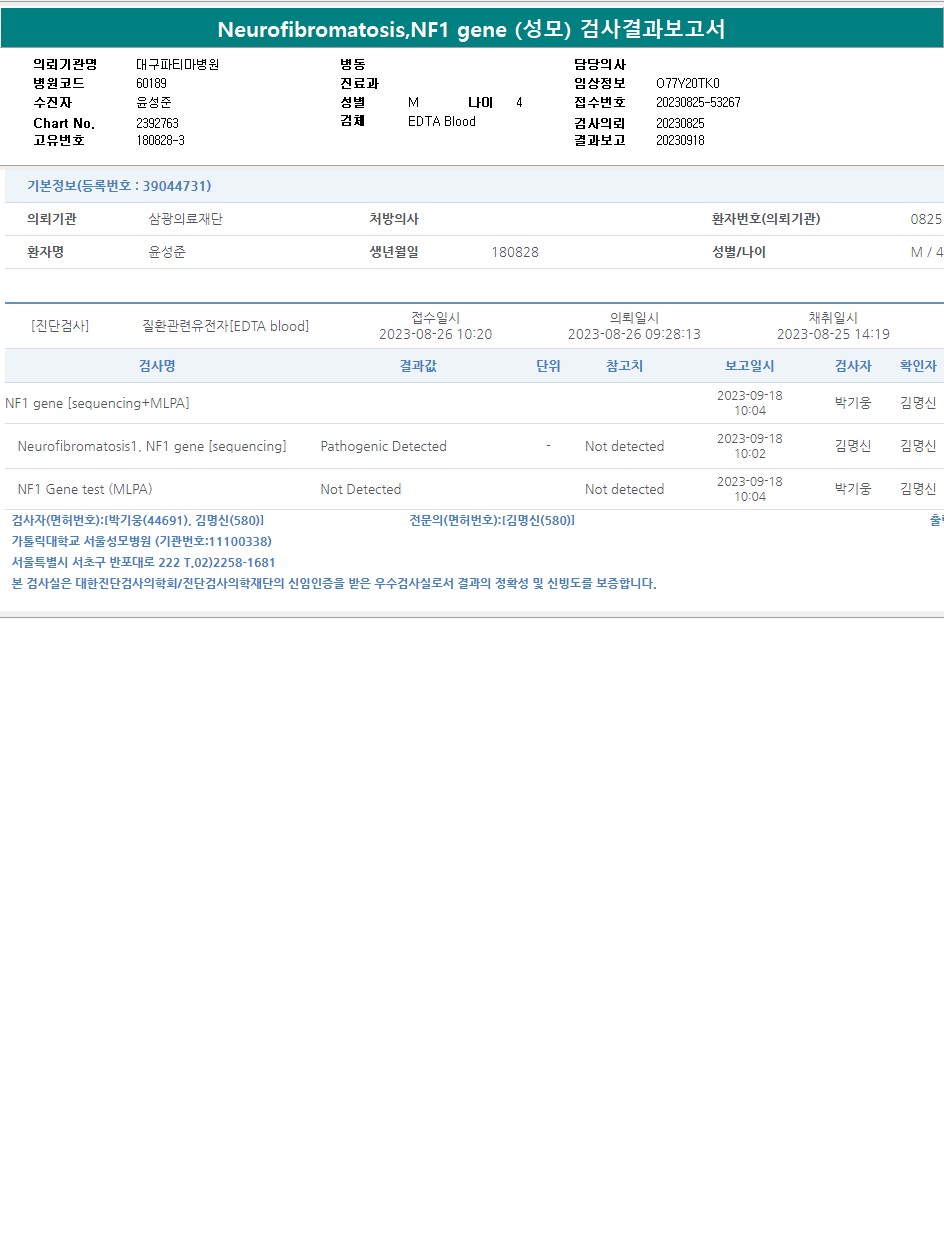The image size is (944, 1242).
Task: Click '결과값' column header
Action: (418, 366)
